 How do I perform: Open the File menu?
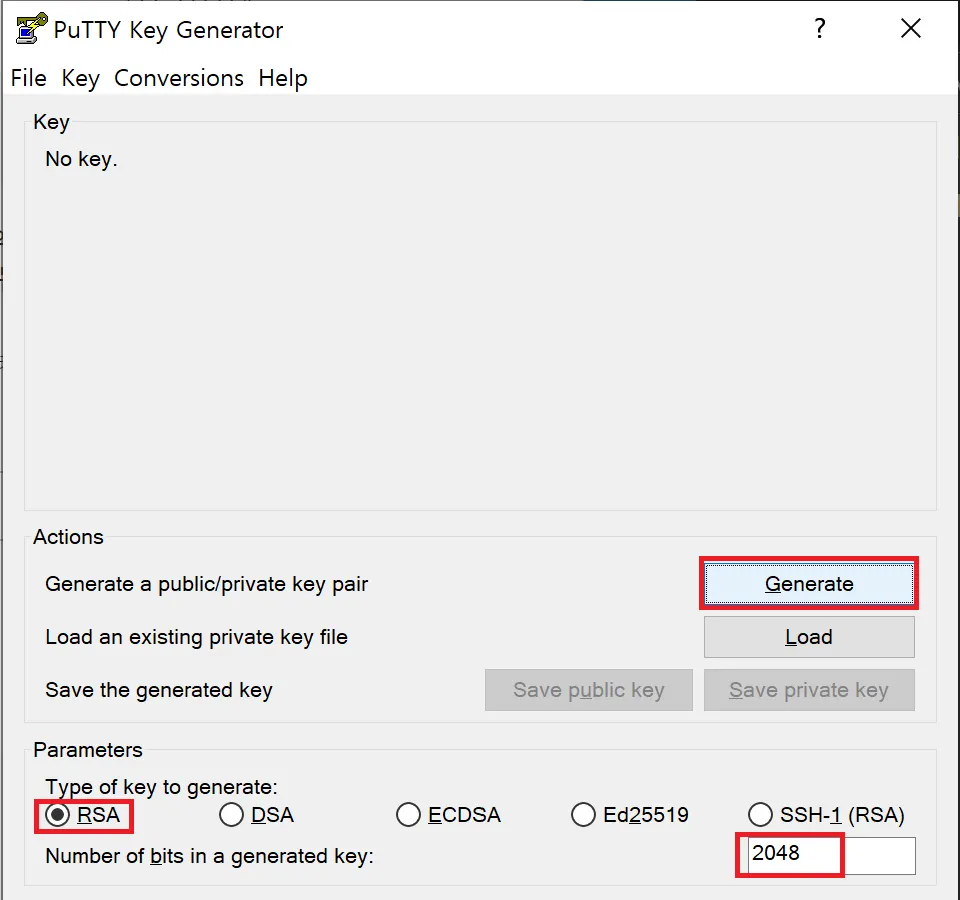click(29, 78)
